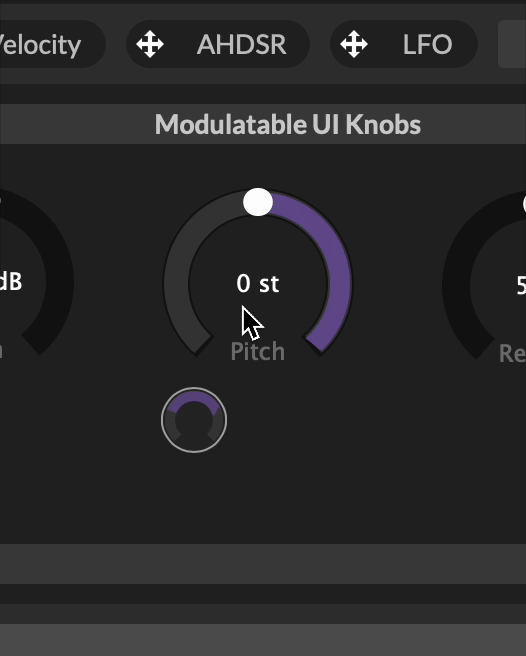Click the gray button right of LFO

[512, 44]
